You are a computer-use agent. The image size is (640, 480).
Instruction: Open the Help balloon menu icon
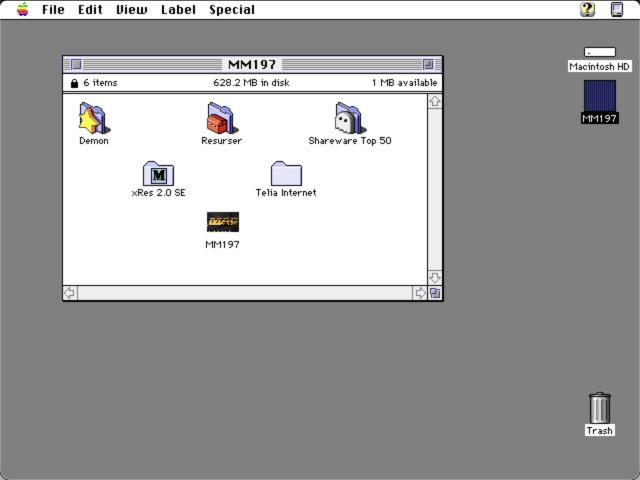tap(587, 9)
